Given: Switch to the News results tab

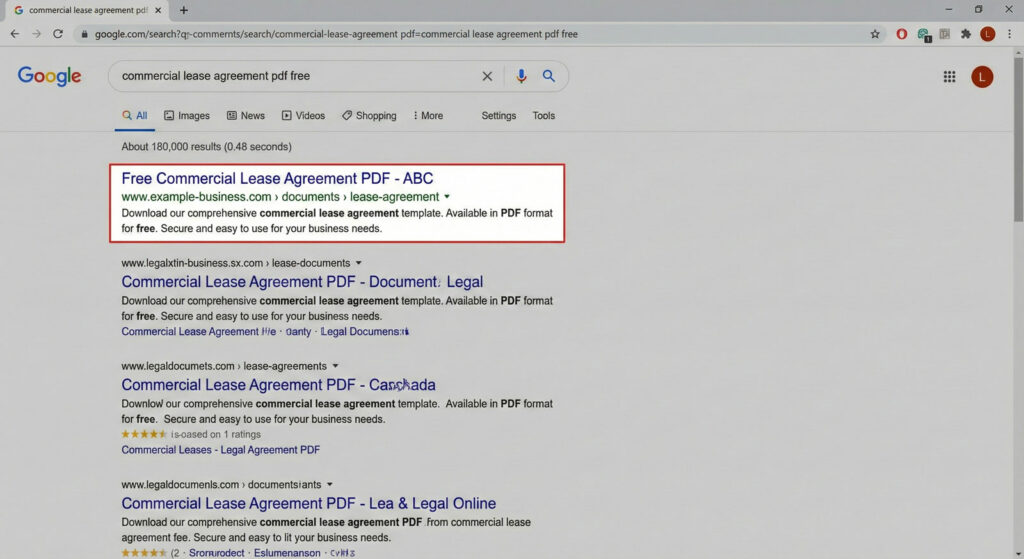Looking at the screenshot, I should (246, 116).
